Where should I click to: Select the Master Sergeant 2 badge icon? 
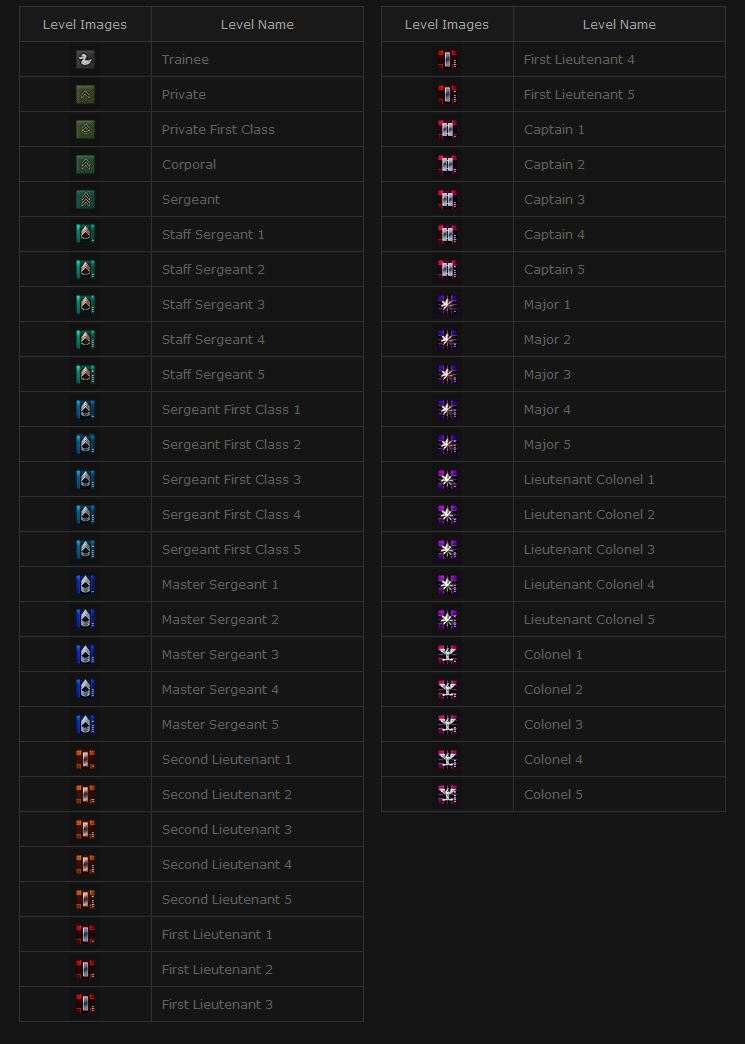pos(85,620)
